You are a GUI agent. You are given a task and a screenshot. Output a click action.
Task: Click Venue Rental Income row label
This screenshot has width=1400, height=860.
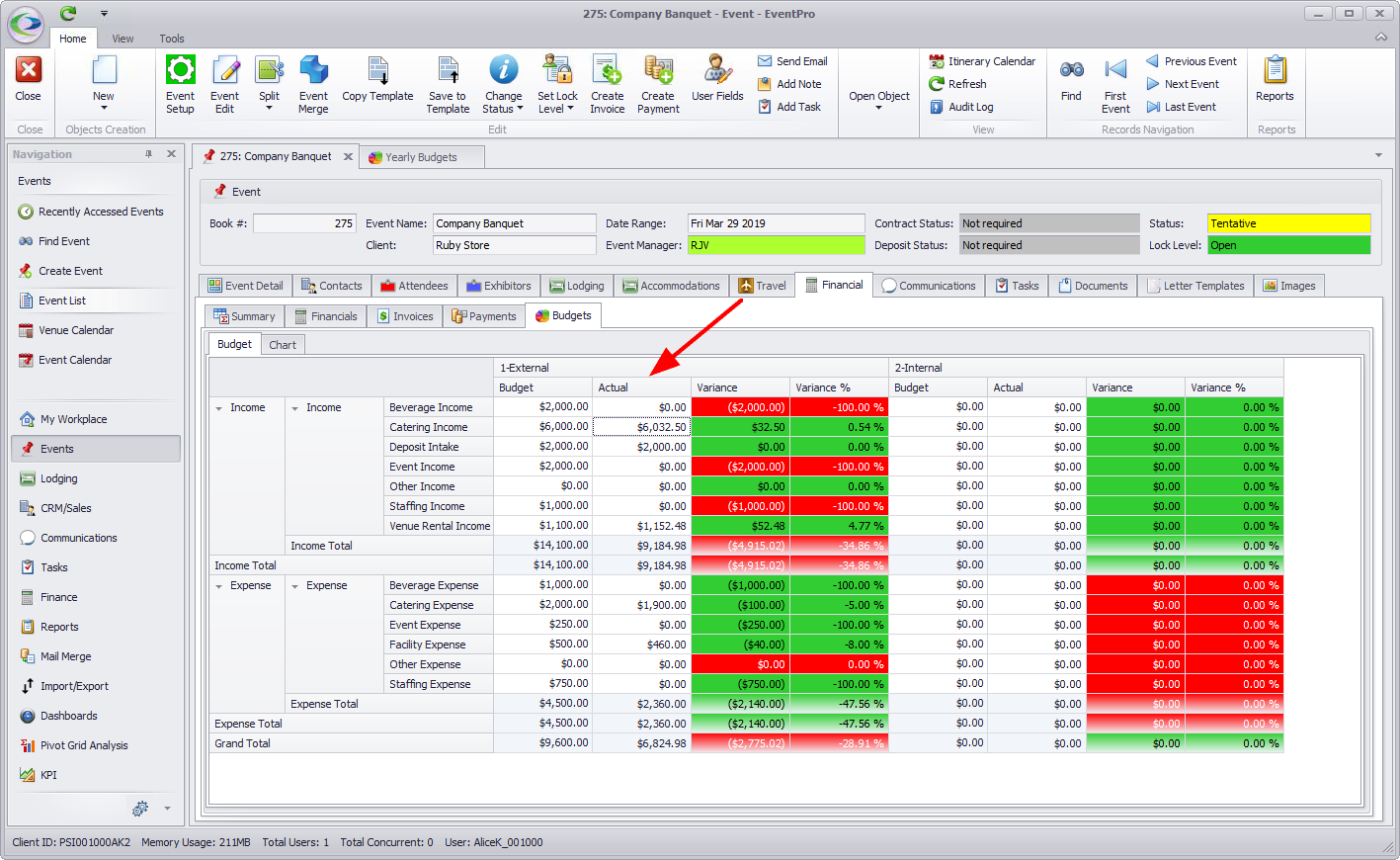point(439,526)
